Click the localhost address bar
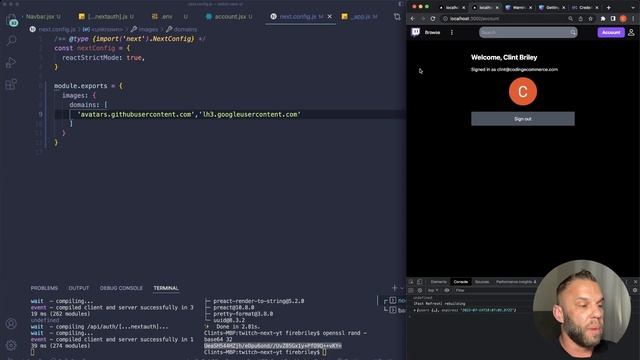This screenshot has height=360, width=640. (504, 19)
